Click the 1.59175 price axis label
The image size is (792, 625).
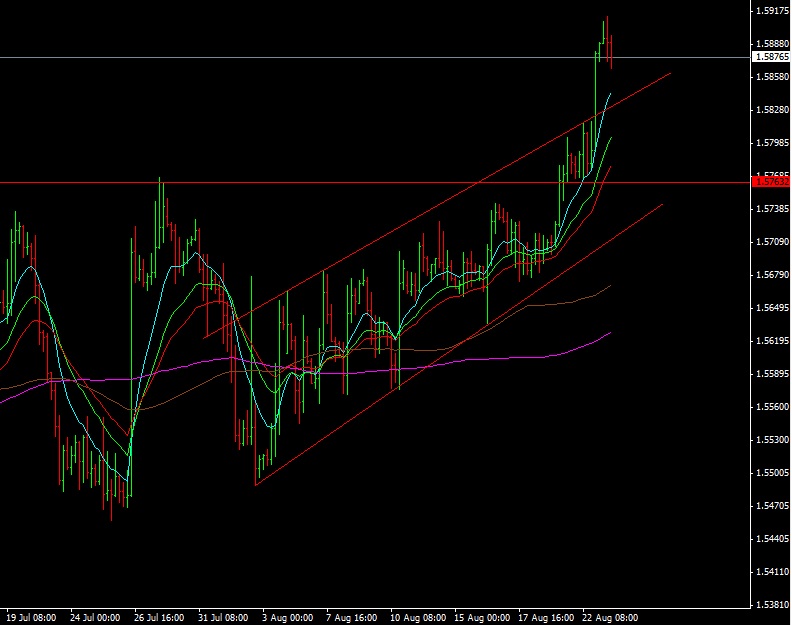coord(772,11)
